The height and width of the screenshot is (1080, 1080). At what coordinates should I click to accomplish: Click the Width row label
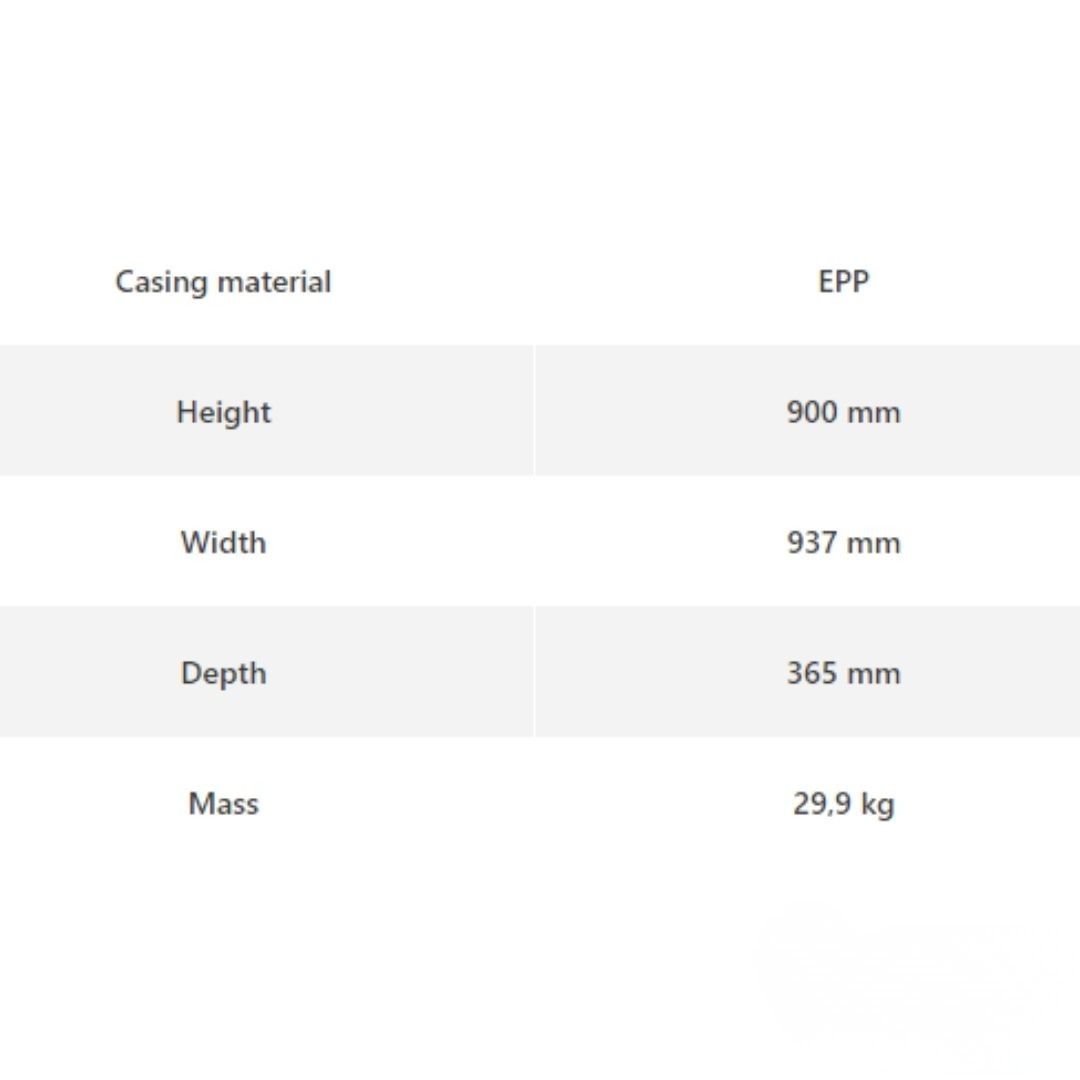tap(223, 542)
